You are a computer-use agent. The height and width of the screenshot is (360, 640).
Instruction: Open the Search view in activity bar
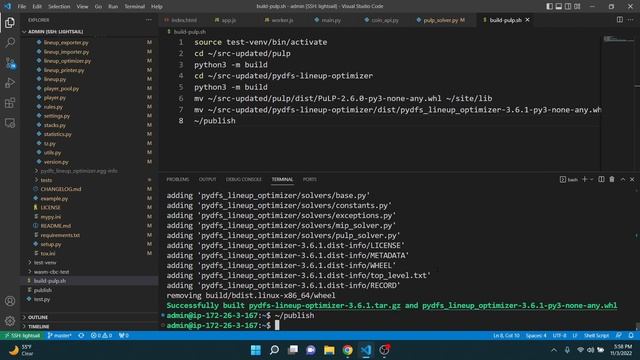[x=10, y=42]
